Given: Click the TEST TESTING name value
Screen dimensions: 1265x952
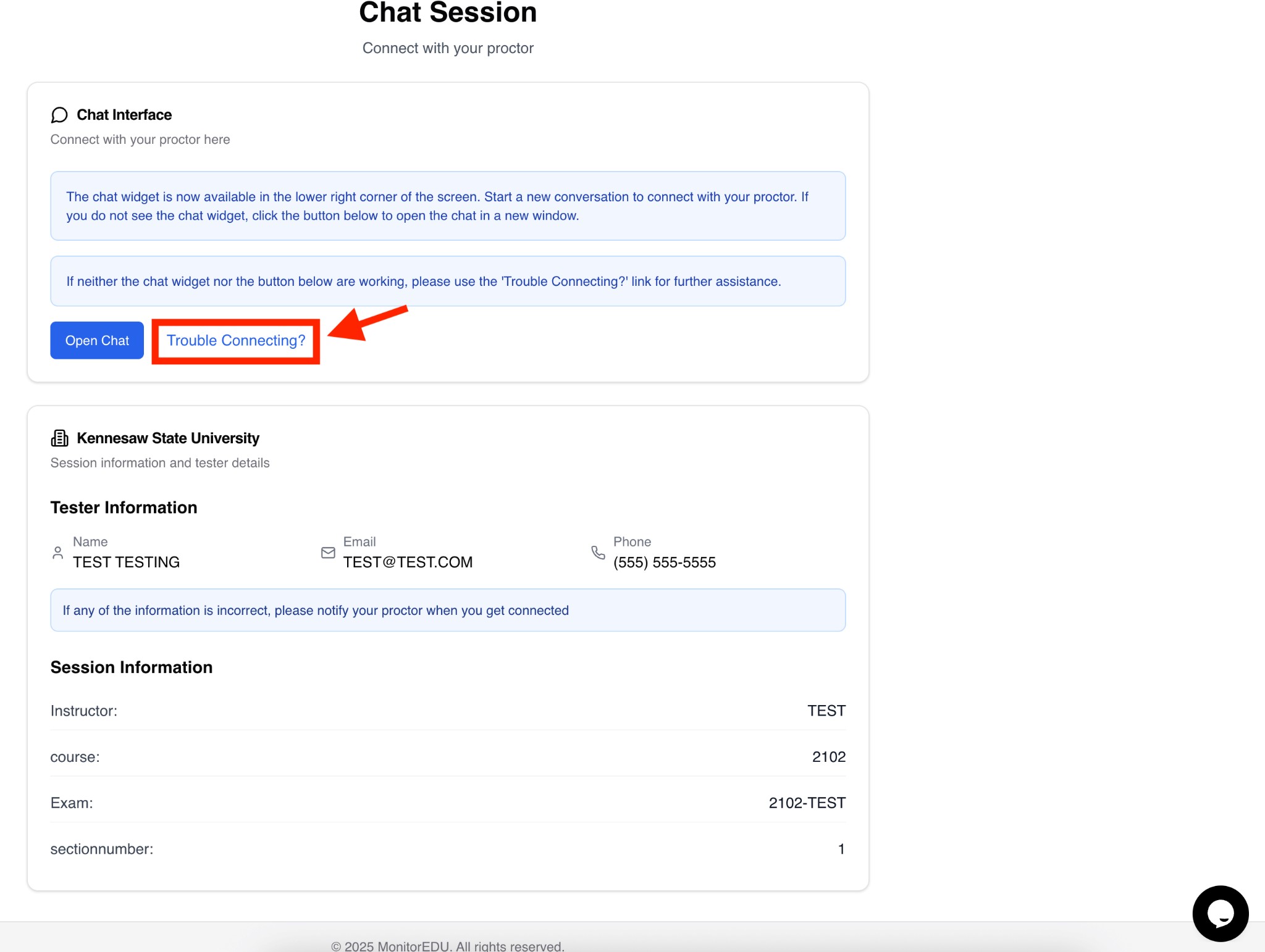Looking at the screenshot, I should [x=126, y=562].
